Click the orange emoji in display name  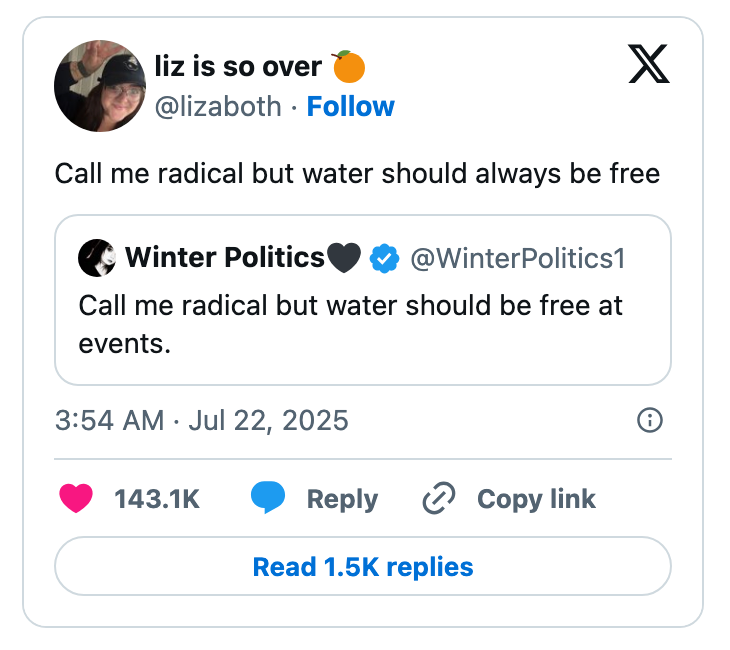[349, 67]
